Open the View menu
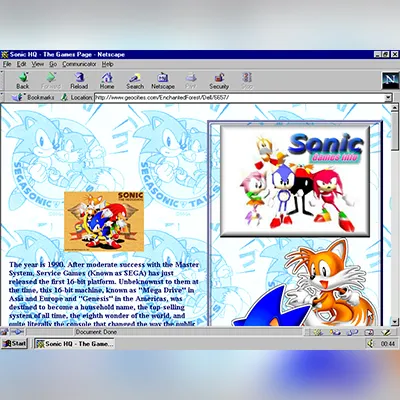The height and width of the screenshot is (400, 400). 38,64
